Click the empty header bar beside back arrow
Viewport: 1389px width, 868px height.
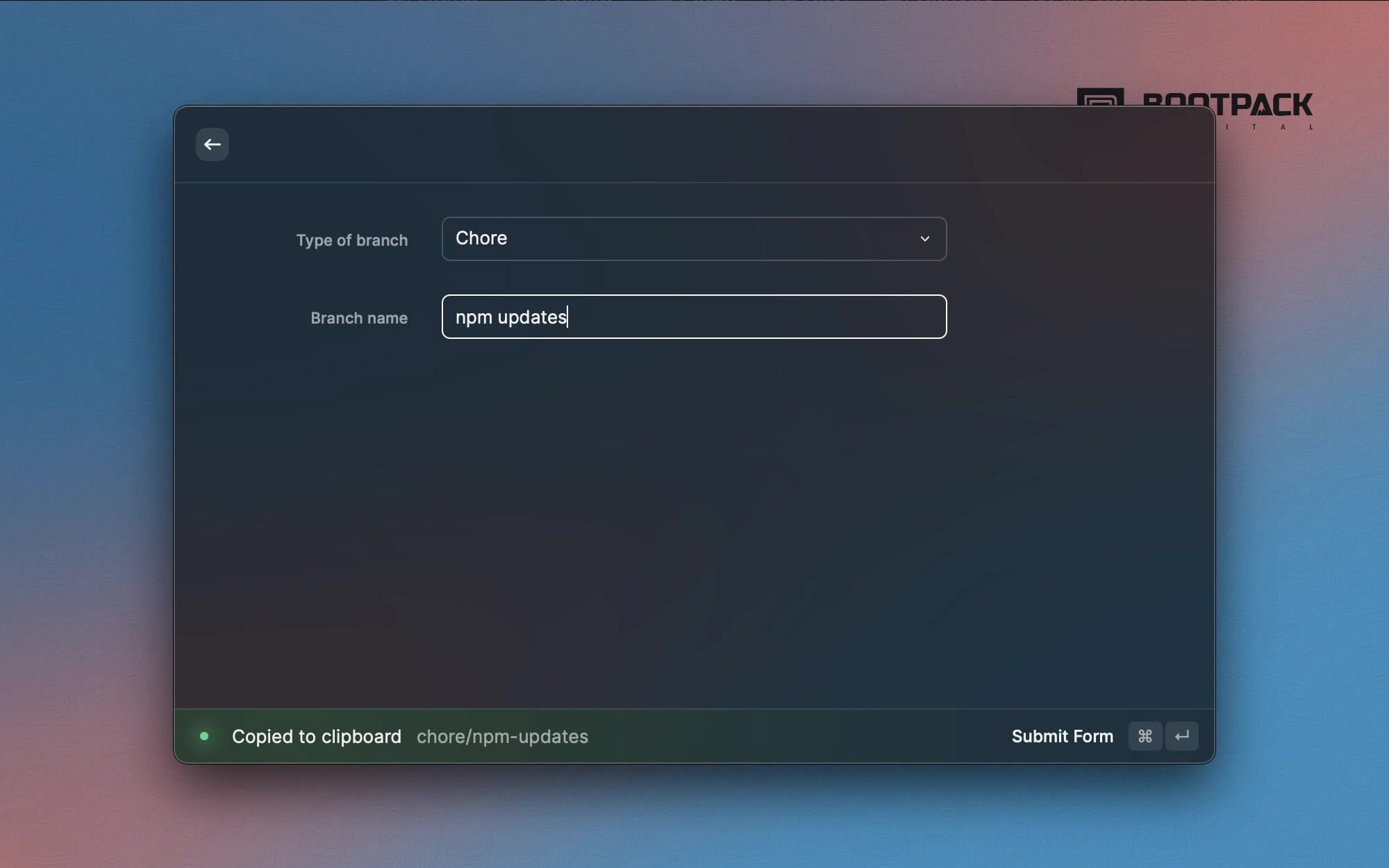tap(694, 144)
